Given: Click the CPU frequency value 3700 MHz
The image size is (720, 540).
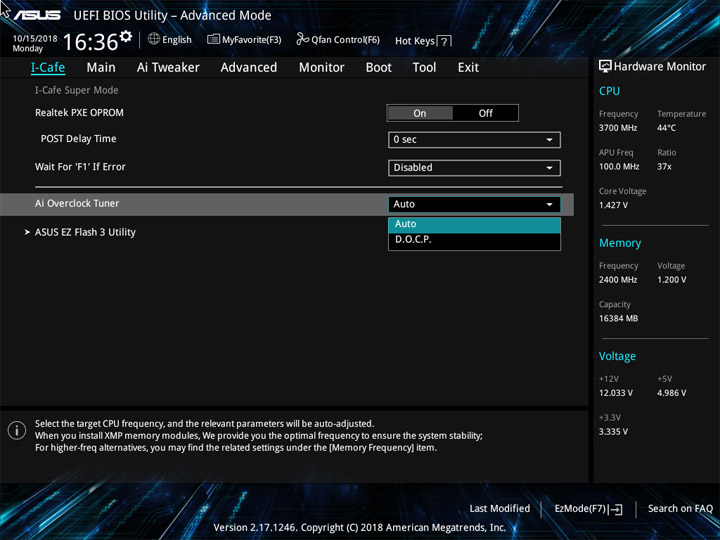Looking at the screenshot, I should (x=618, y=128).
